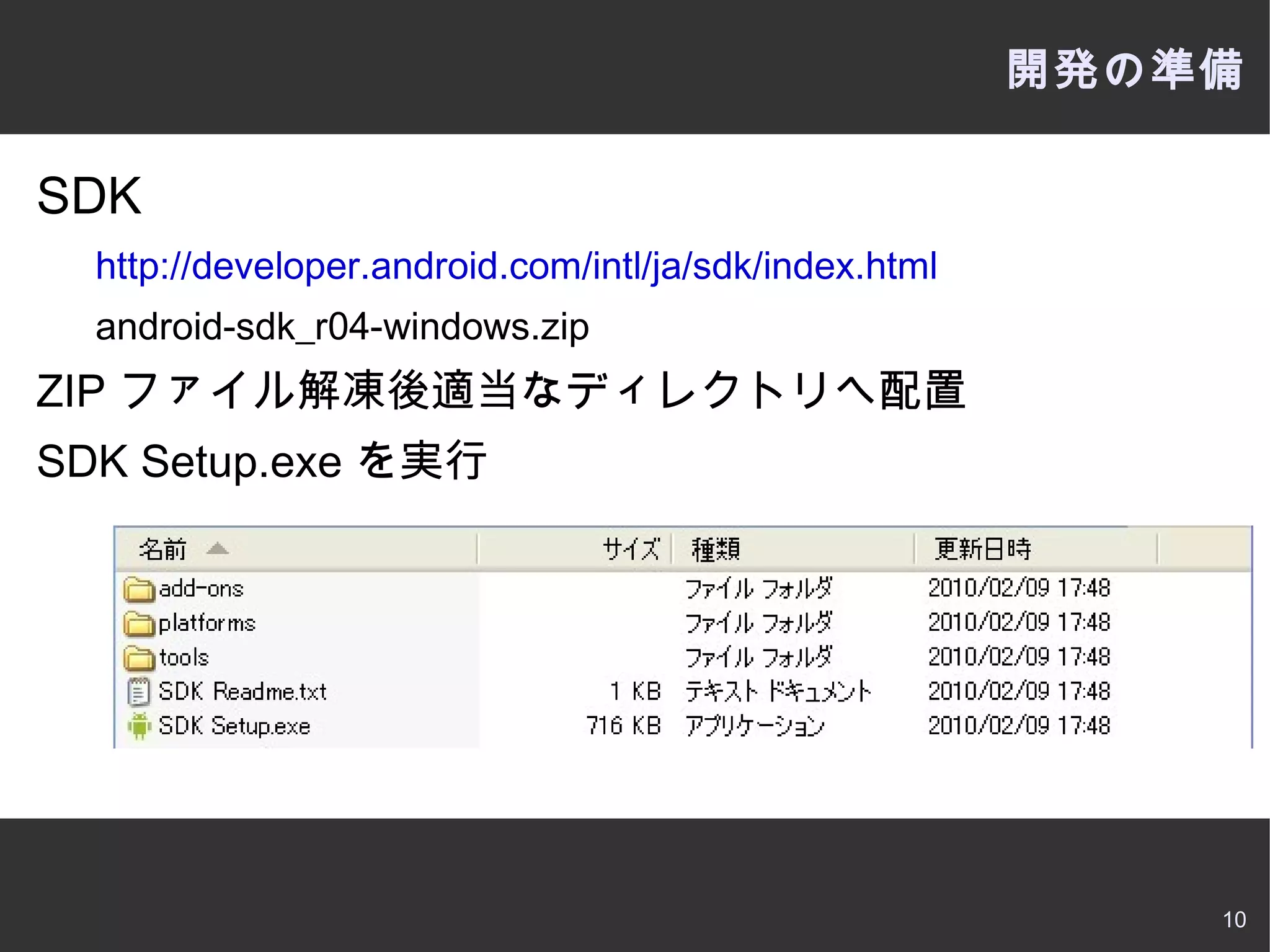Viewport: 1270px width, 952px height.
Task: Click the sort arrow beside 名前
Action: click(218, 549)
